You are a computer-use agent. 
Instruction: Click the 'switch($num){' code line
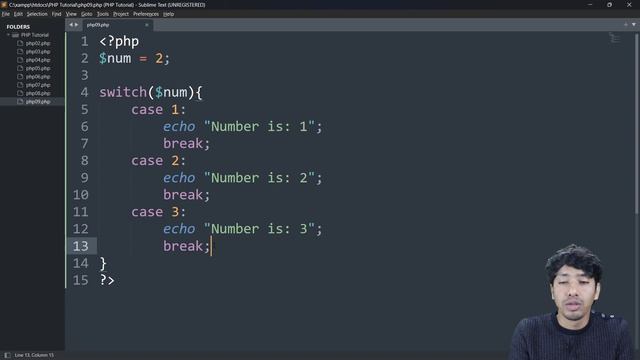[x=151, y=92]
